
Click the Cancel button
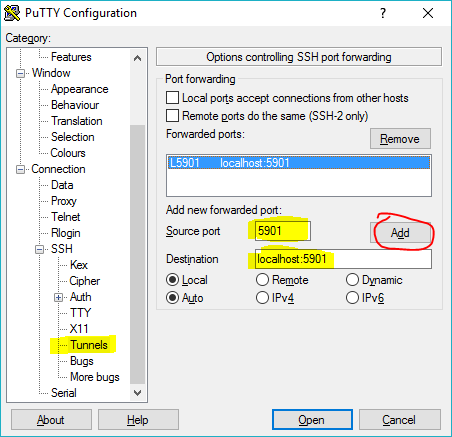(x=399, y=420)
